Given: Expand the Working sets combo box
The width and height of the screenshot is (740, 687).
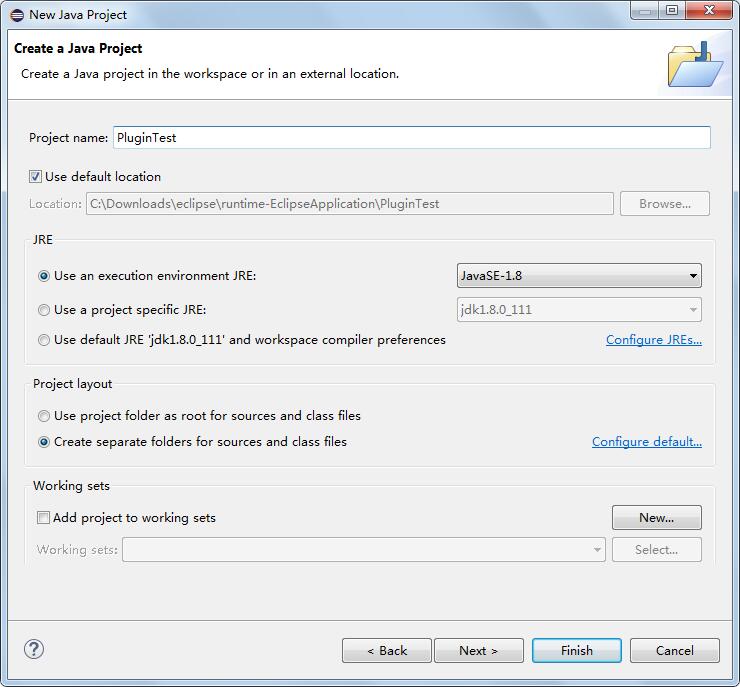Looking at the screenshot, I should coord(363,549).
